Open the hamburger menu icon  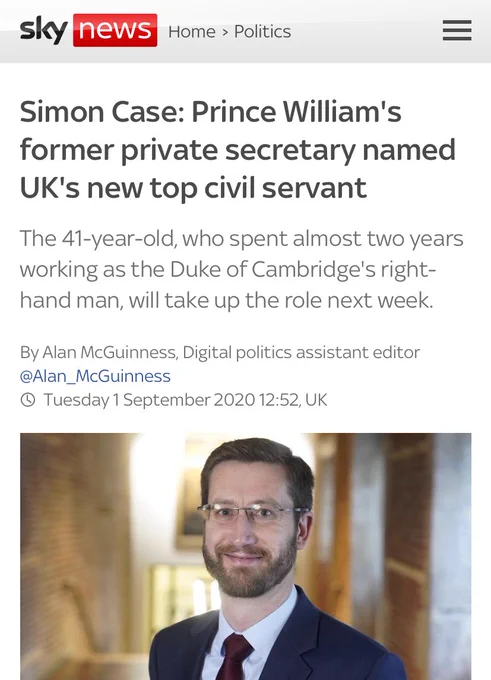point(457,30)
